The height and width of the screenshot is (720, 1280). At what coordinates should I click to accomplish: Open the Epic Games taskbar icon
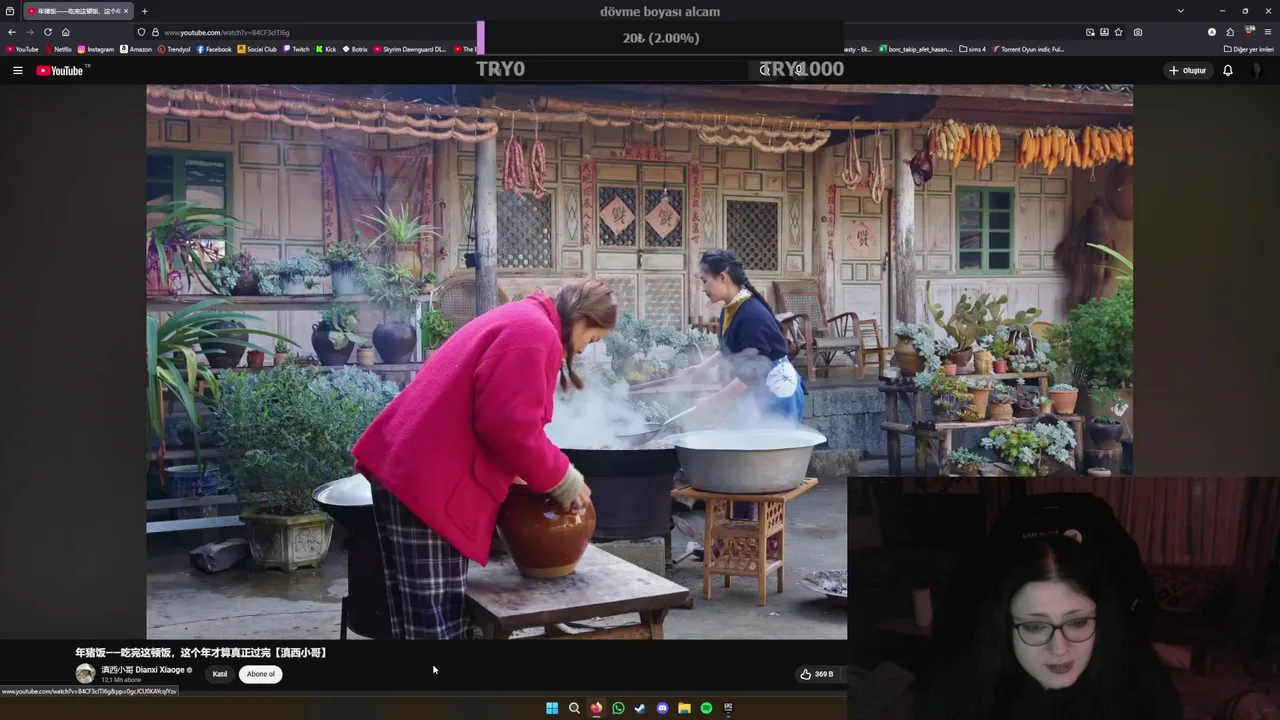(x=728, y=708)
